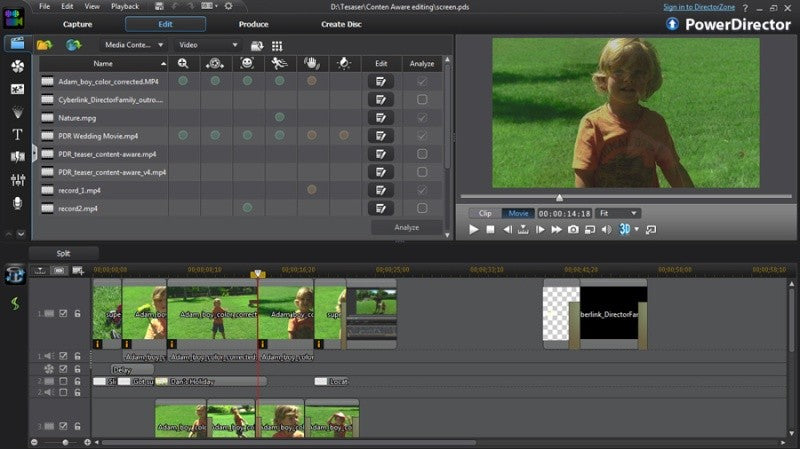Select the PDR_teaser_content-aware_v4.mp4 row
The height and width of the screenshot is (449, 800).
click(x=241, y=172)
